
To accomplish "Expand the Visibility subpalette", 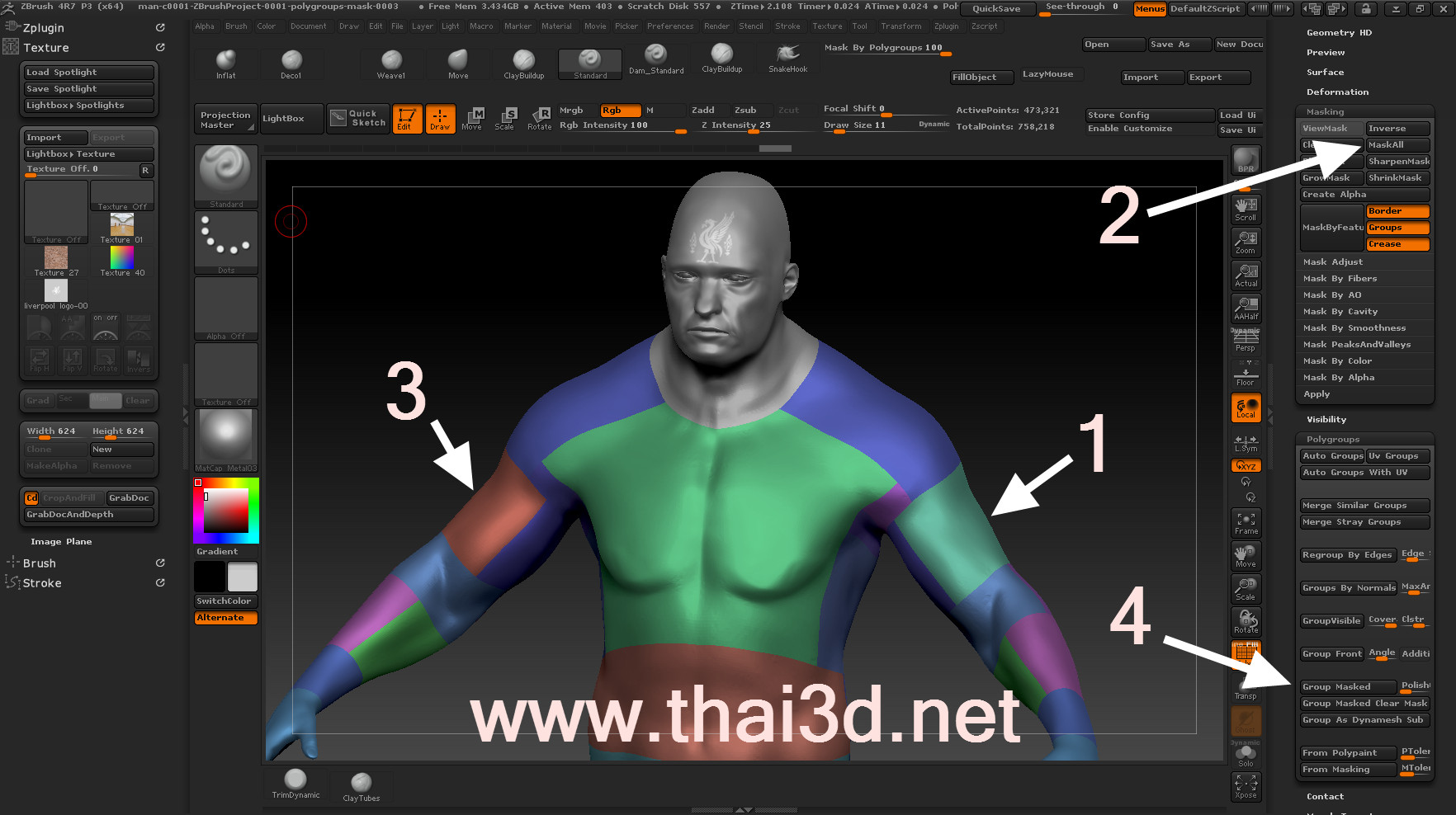I will [1326, 420].
